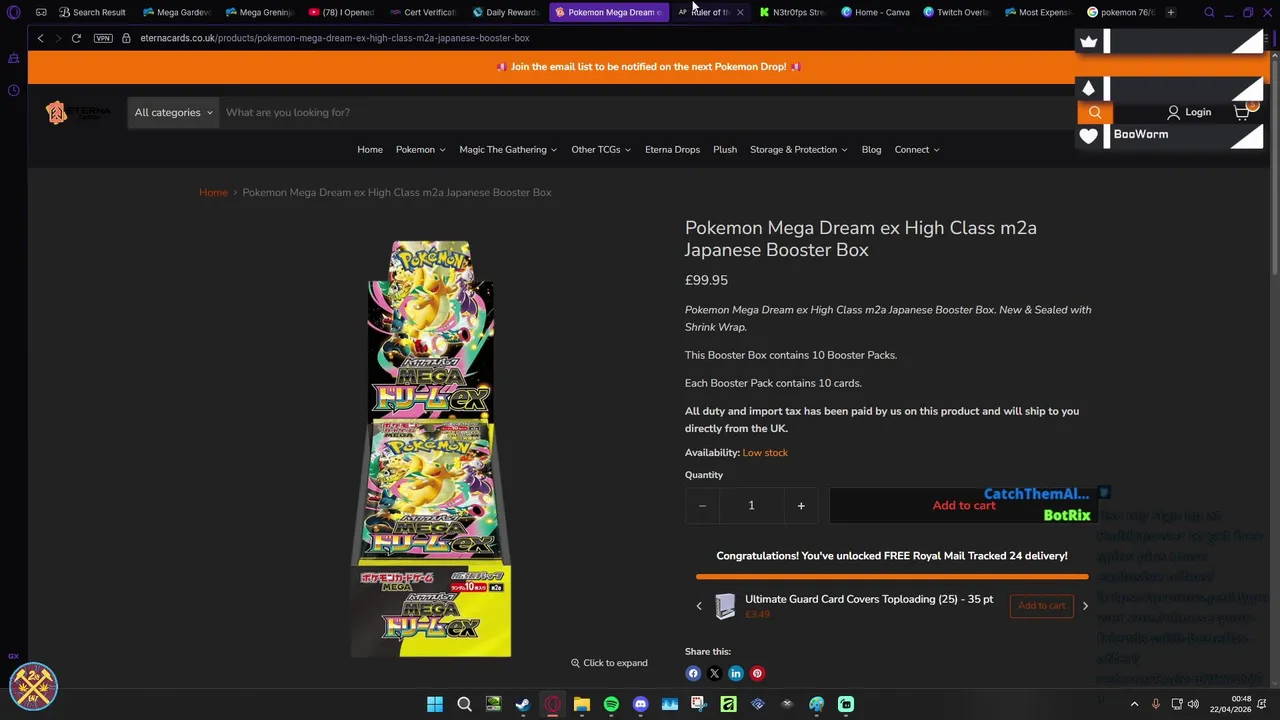
Task: Open Plush navigation item
Action: (725, 150)
